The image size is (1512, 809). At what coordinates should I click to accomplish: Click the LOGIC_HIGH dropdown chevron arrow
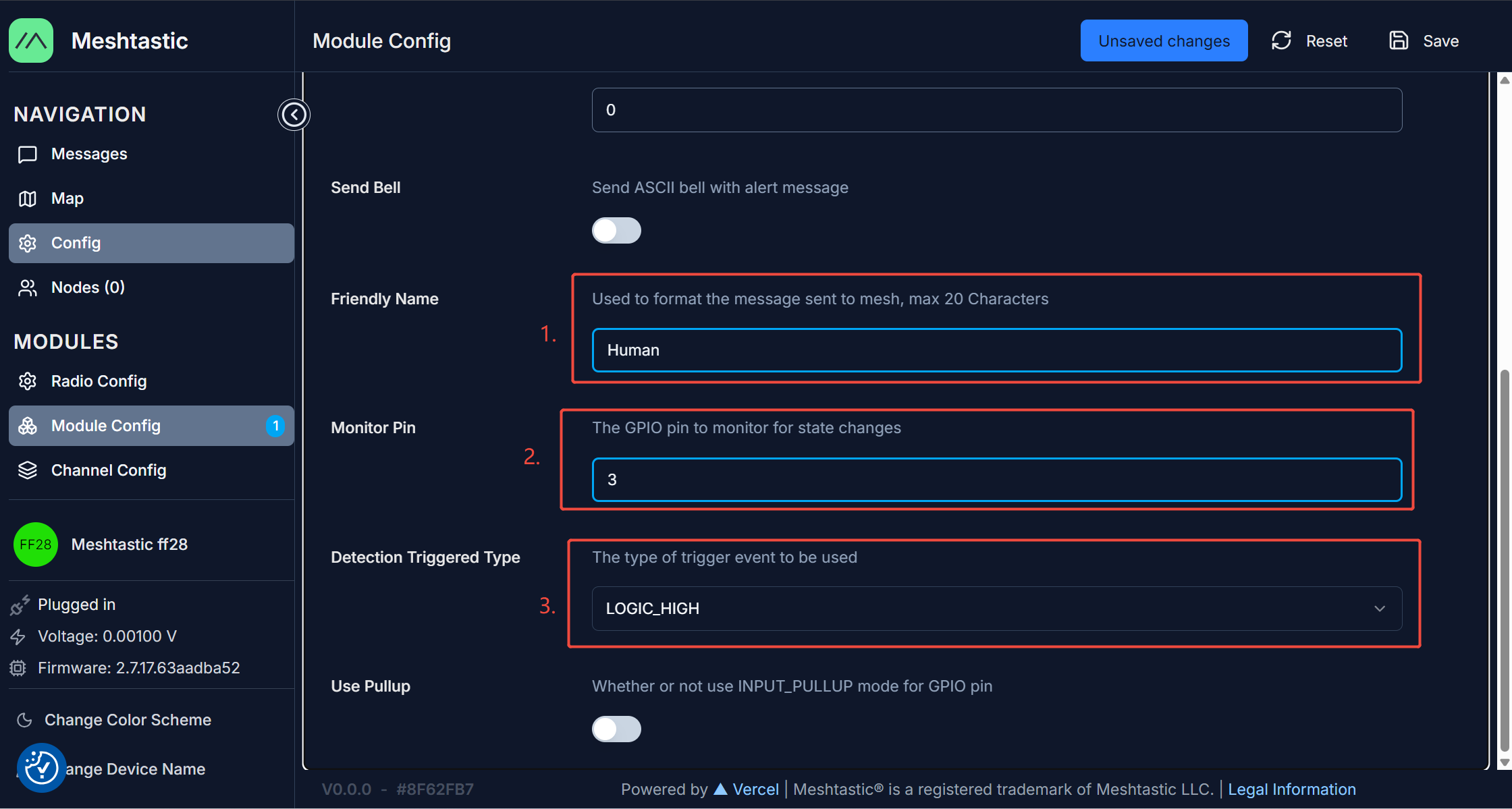(1380, 609)
